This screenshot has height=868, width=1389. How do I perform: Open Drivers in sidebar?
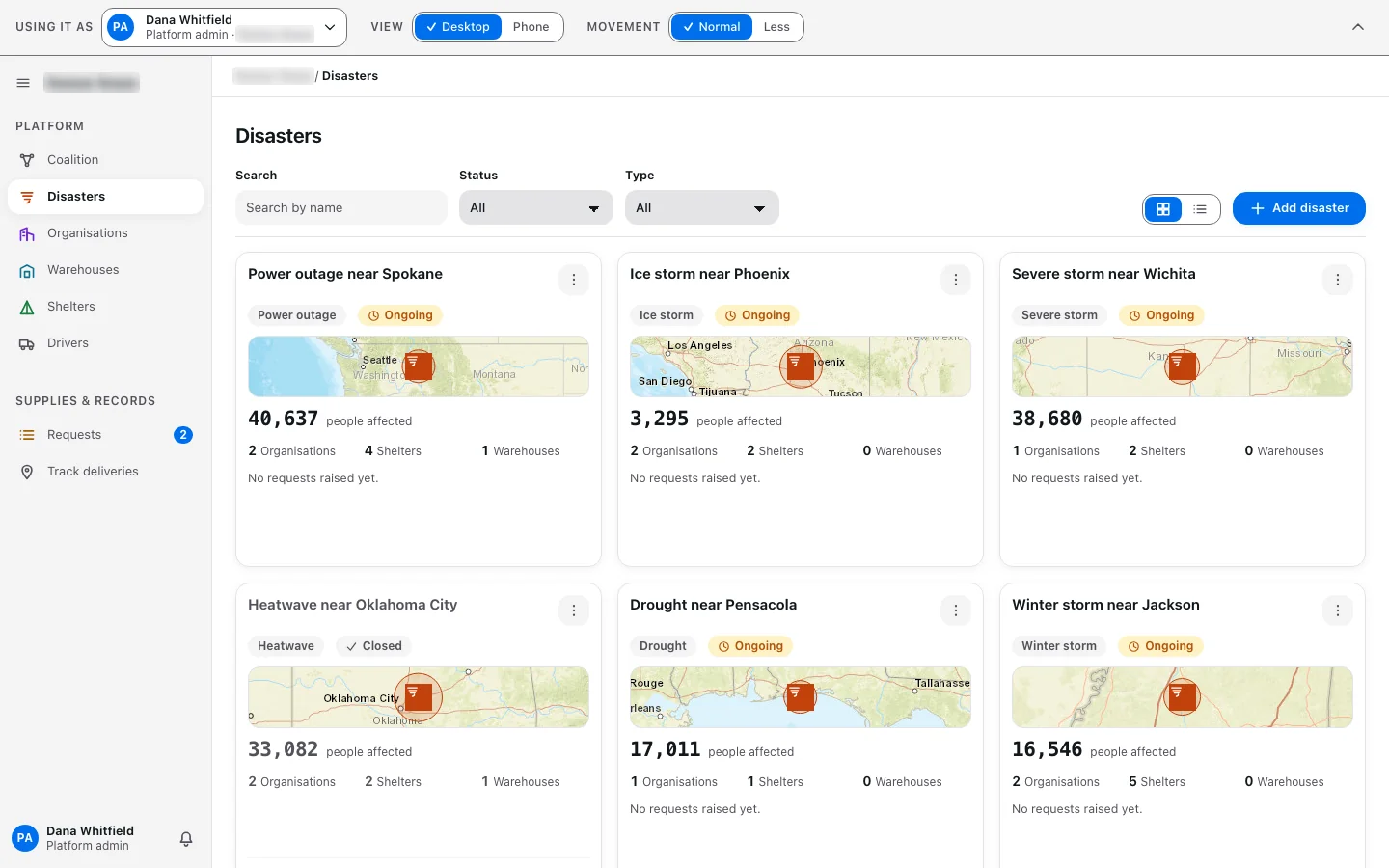pyautogui.click(x=105, y=343)
